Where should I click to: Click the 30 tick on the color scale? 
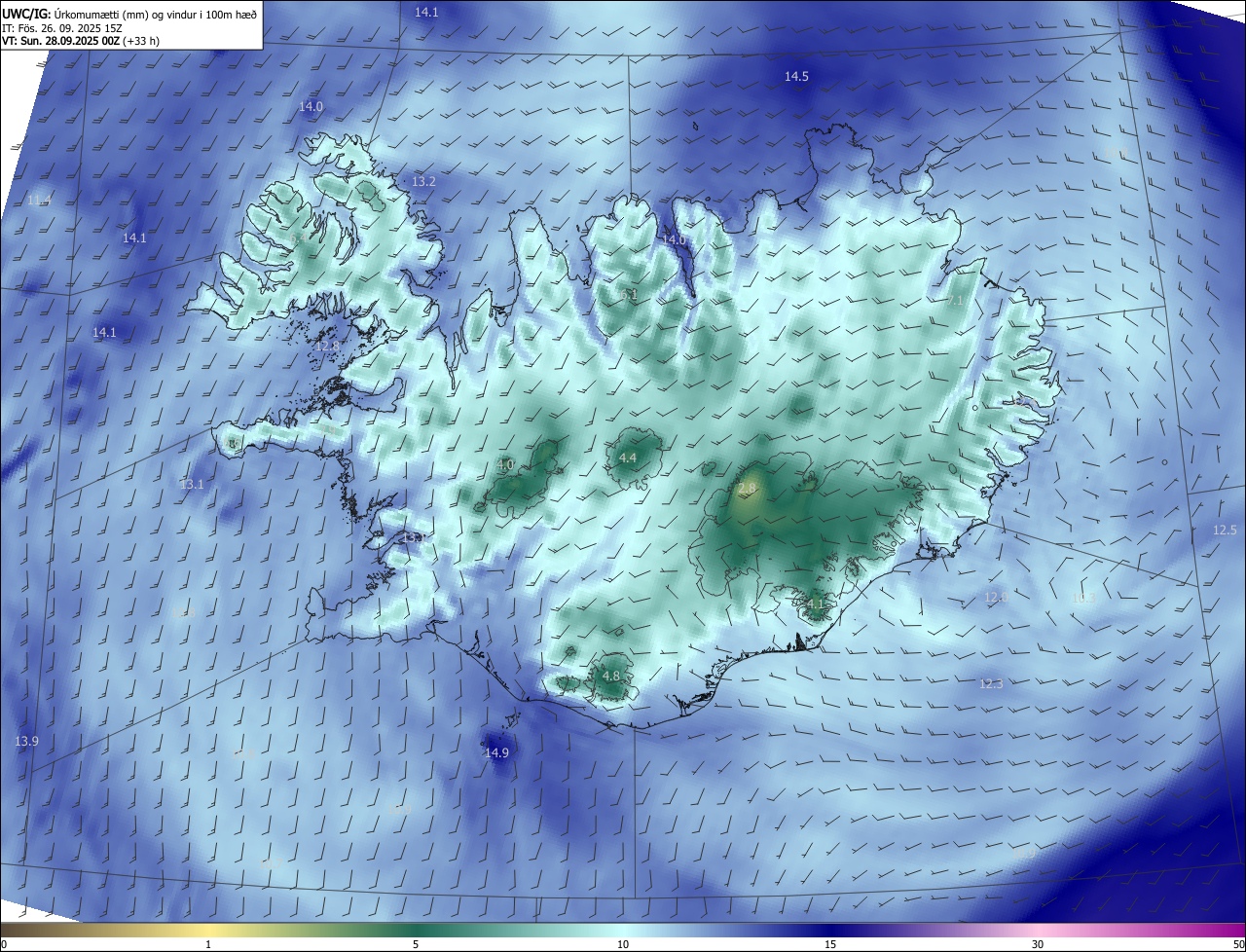pyautogui.click(x=1038, y=944)
